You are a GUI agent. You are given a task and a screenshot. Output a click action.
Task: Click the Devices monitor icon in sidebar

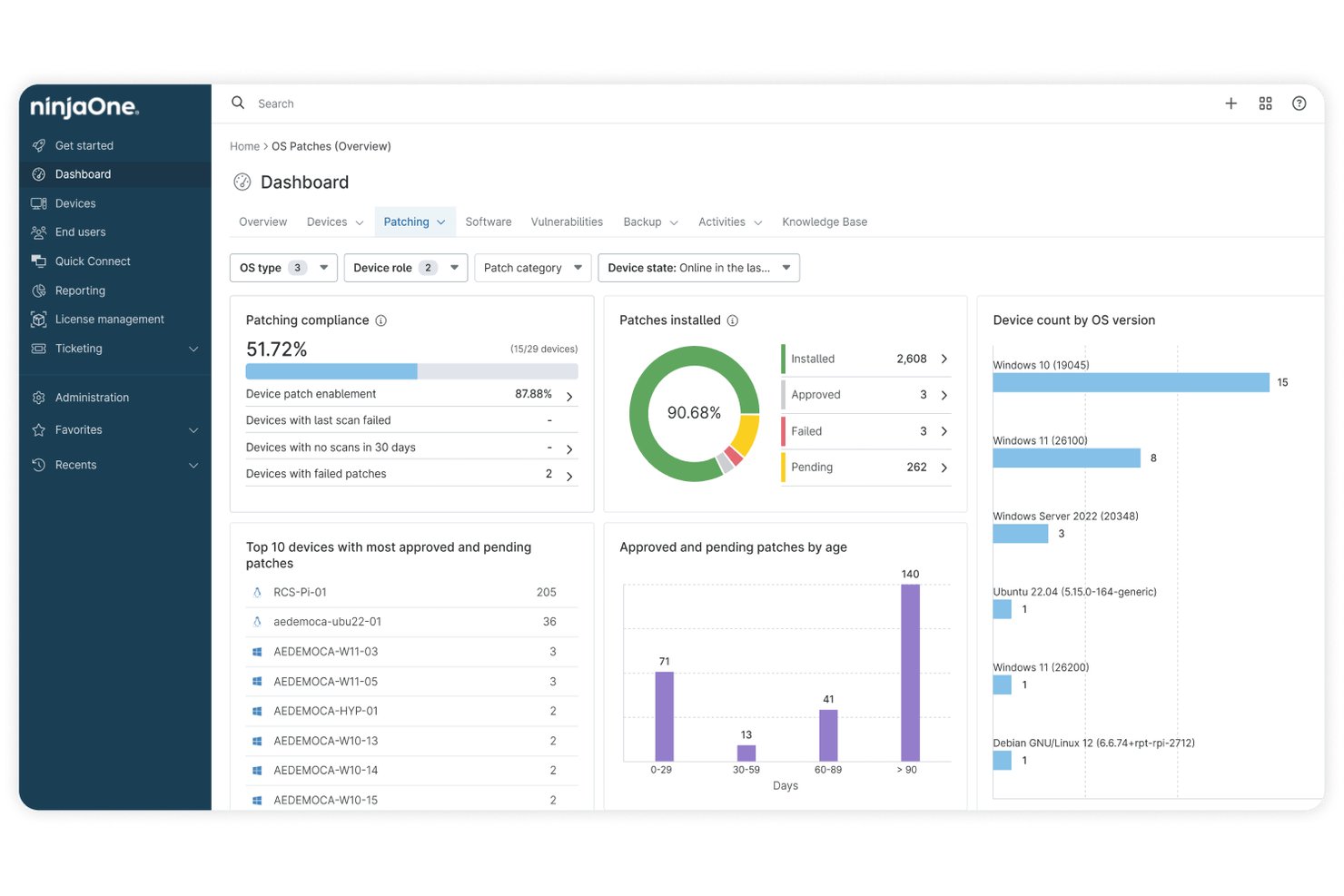(39, 203)
